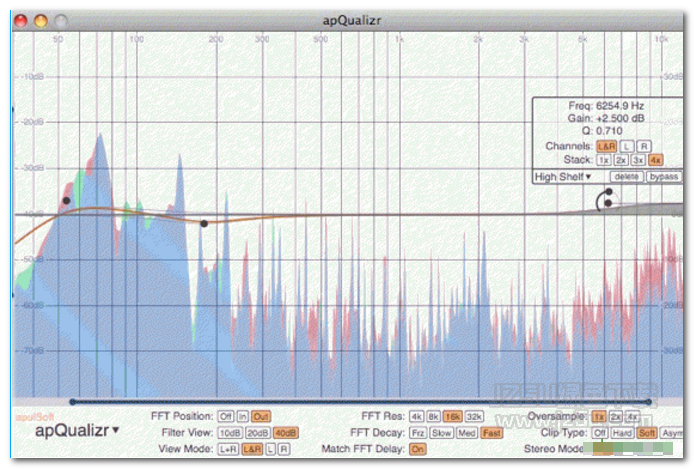Click right handle of frequency range slider
This screenshot has width=694, height=469.
[x=648, y=402]
